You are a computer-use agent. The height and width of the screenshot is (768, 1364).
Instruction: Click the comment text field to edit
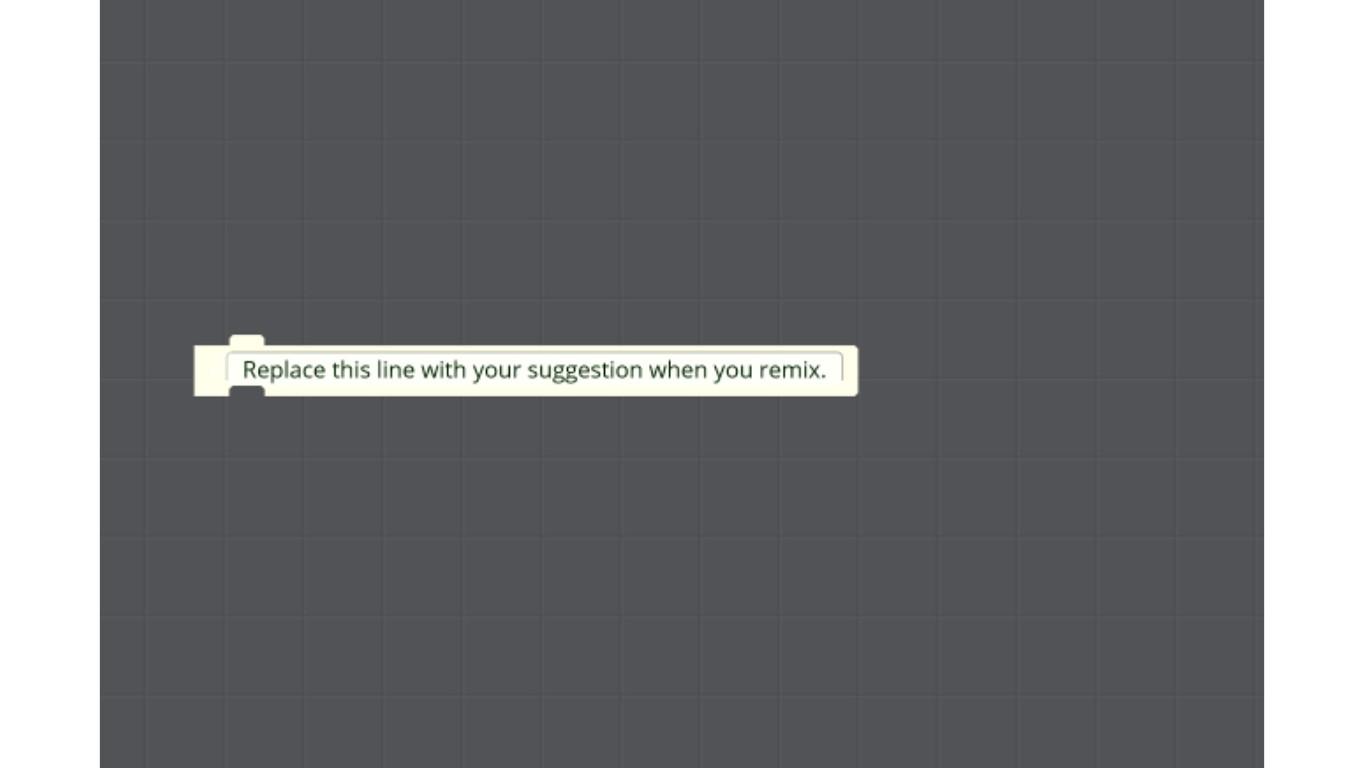coord(534,369)
